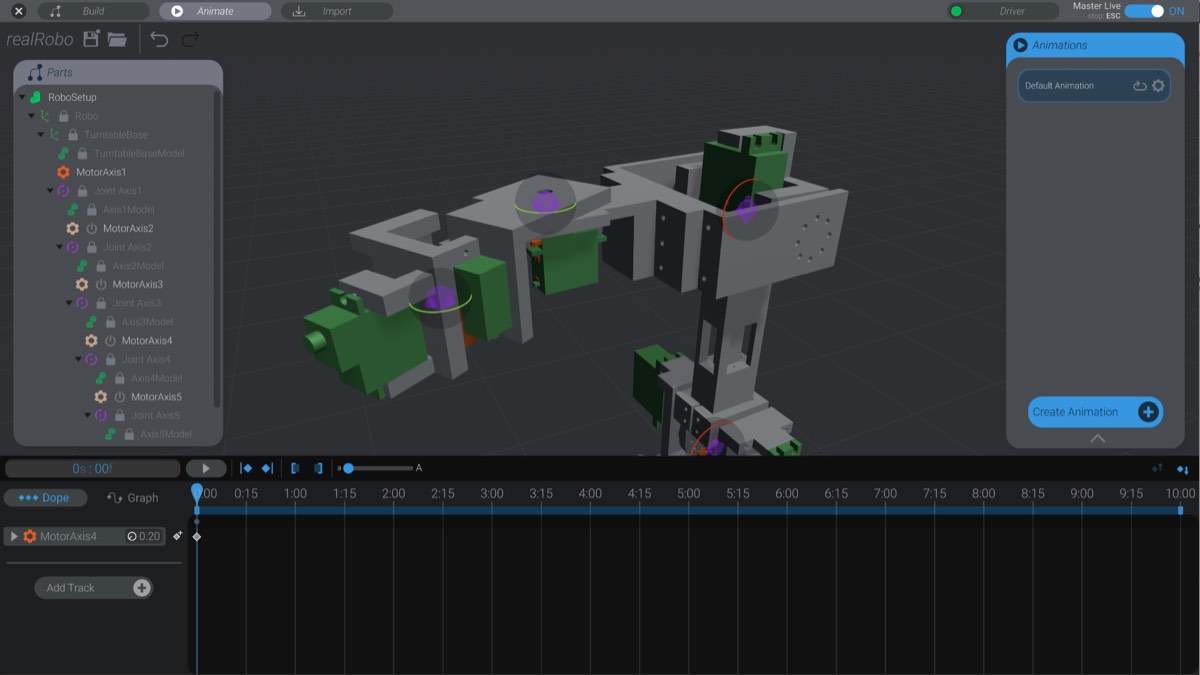The image size is (1200, 675).
Task: Click the Create Animation button
Action: tap(1094, 412)
